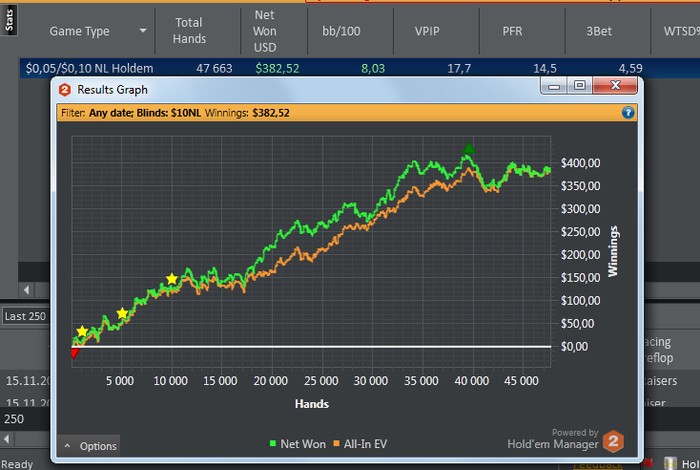Click the Hold'em Manager 2 logo badge
700x470 pixels.
(x=613, y=441)
